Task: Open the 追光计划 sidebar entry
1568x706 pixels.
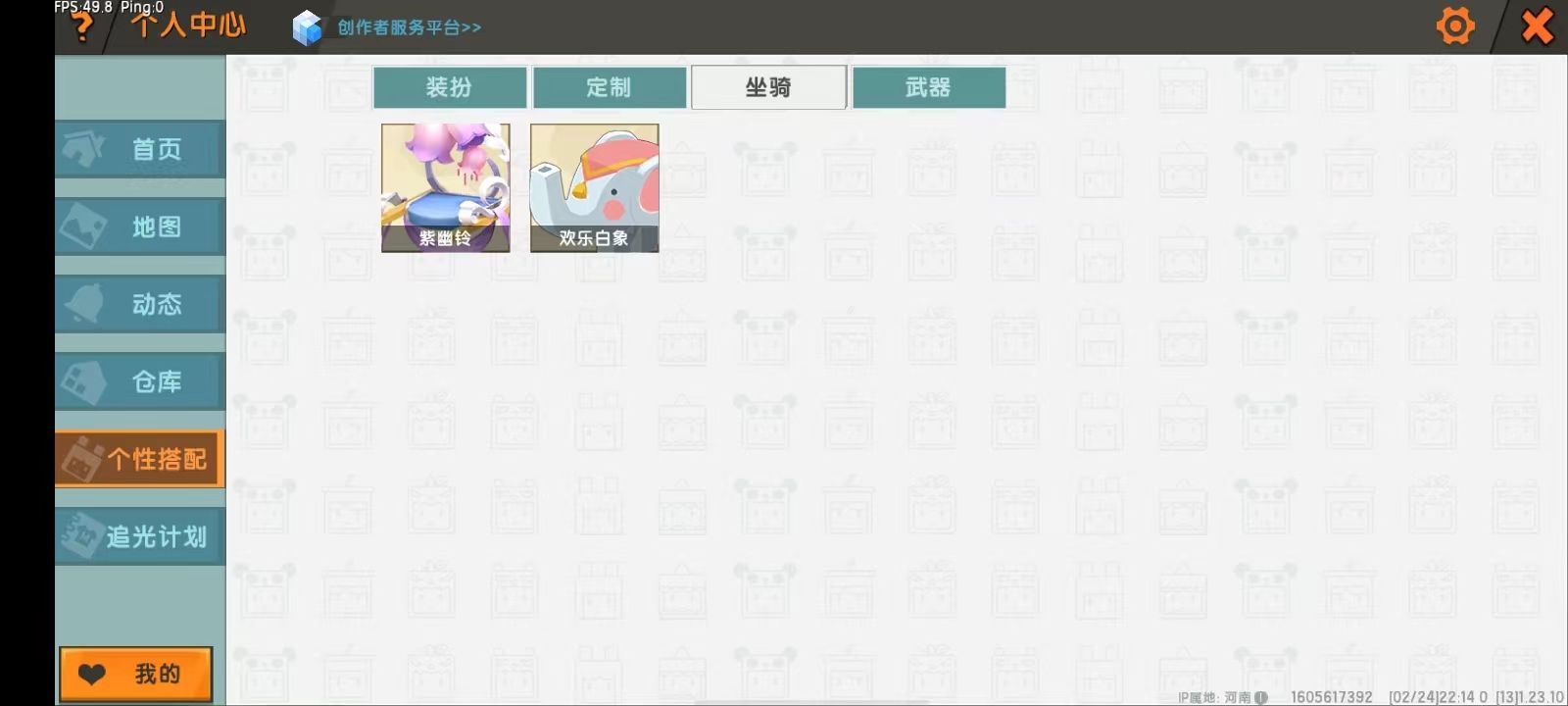Action: pyautogui.click(x=140, y=536)
